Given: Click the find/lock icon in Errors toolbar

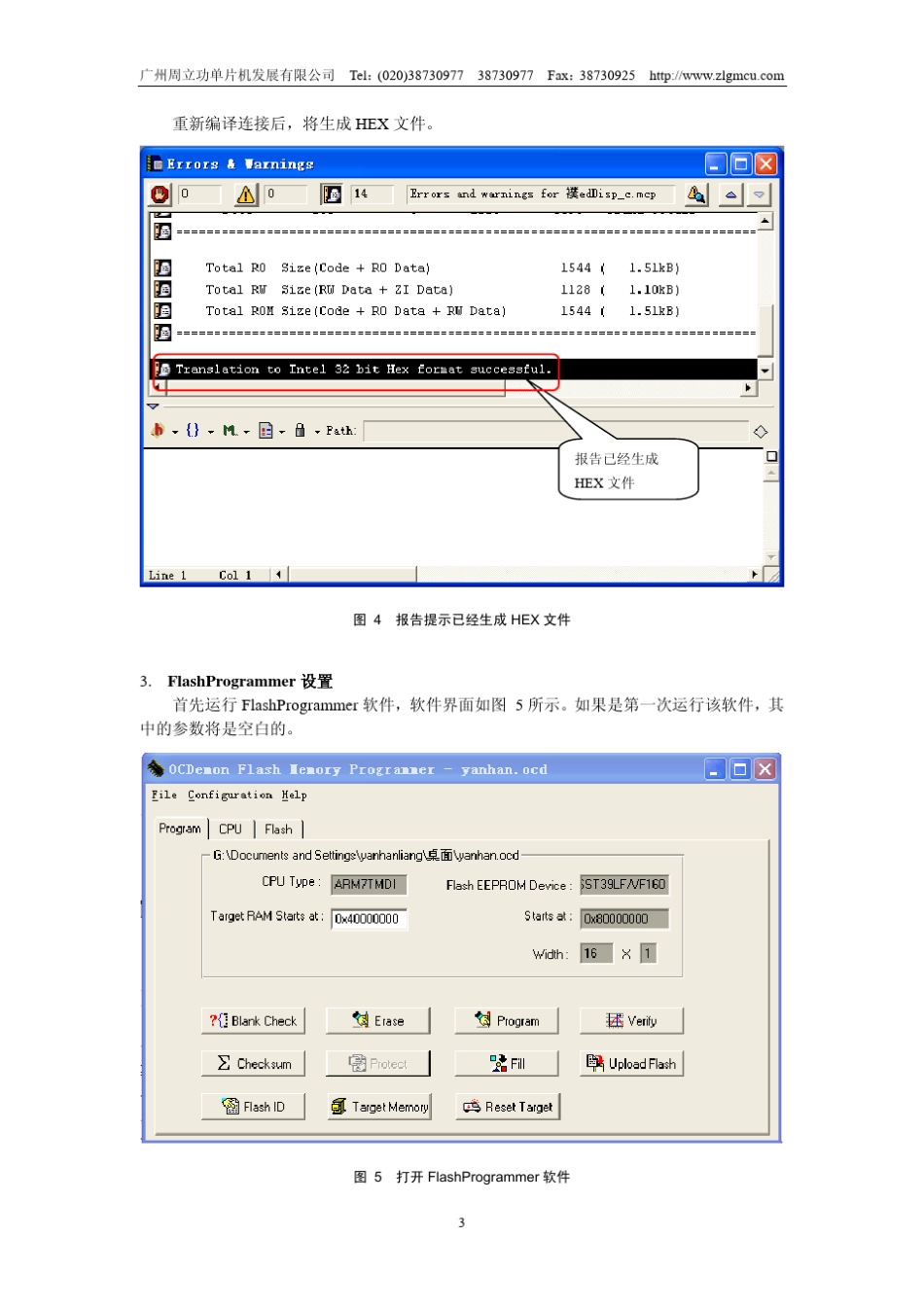Looking at the screenshot, I should (x=696, y=194).
